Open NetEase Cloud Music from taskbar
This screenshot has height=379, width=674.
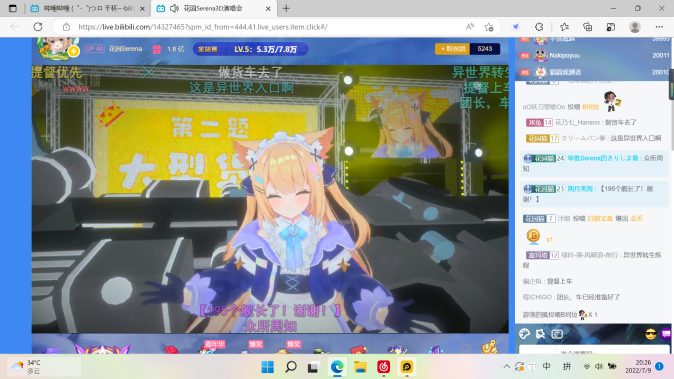point(383,367)
